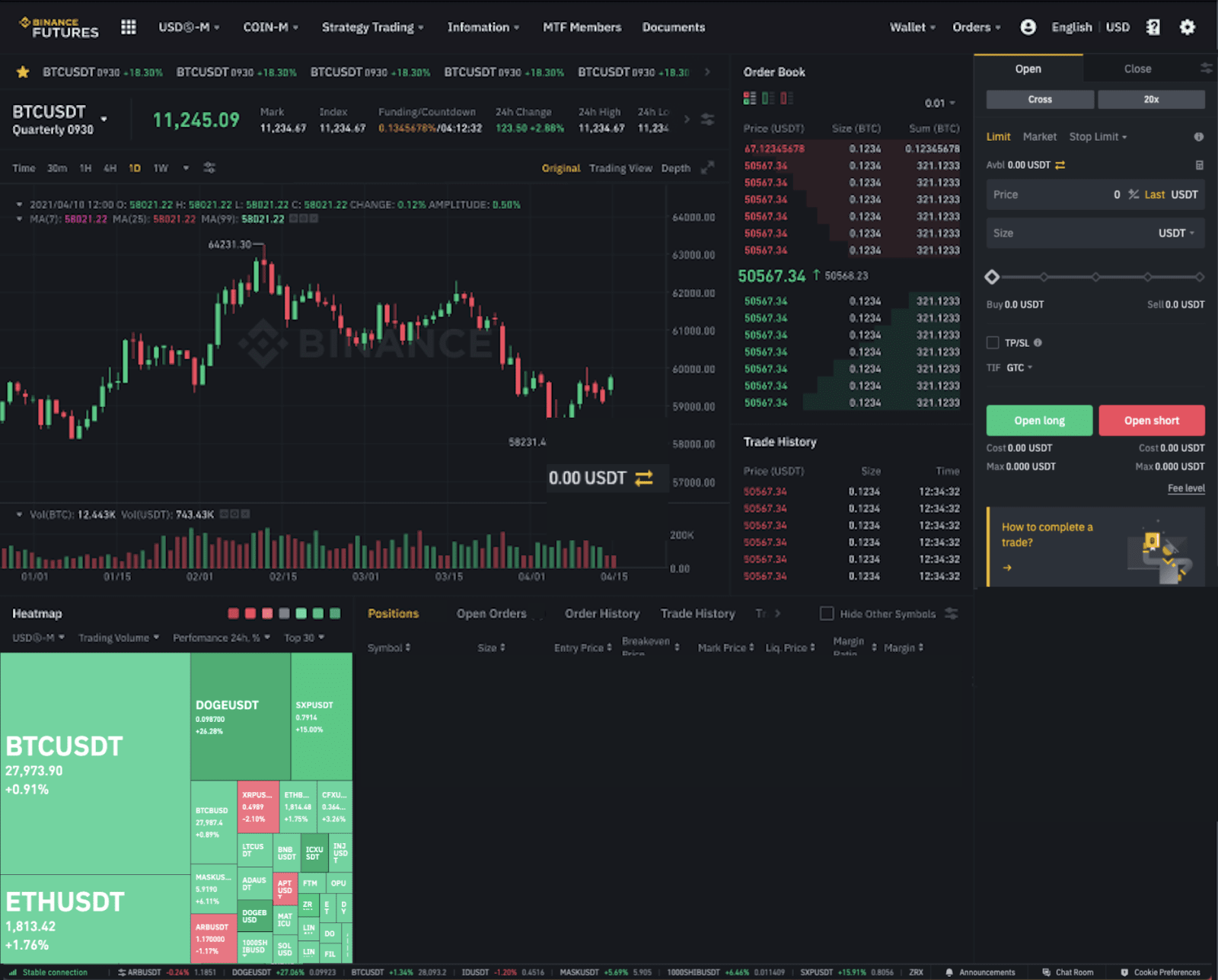Switch chart to Trading View mode
The height and width of the screenshot is (980, 1218).
click(620, 168)
